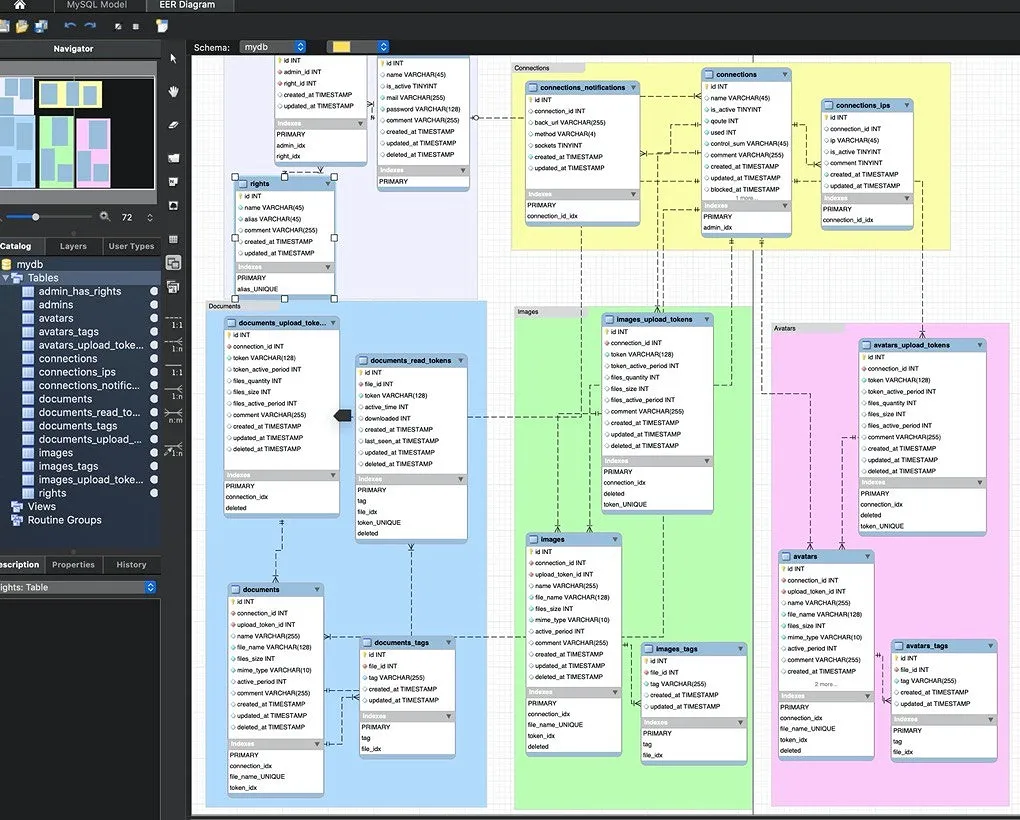The width and height of the screenshot is (1020, 820).
Task: Switch to the MySQL Model tab
Action: coord(97,5)
